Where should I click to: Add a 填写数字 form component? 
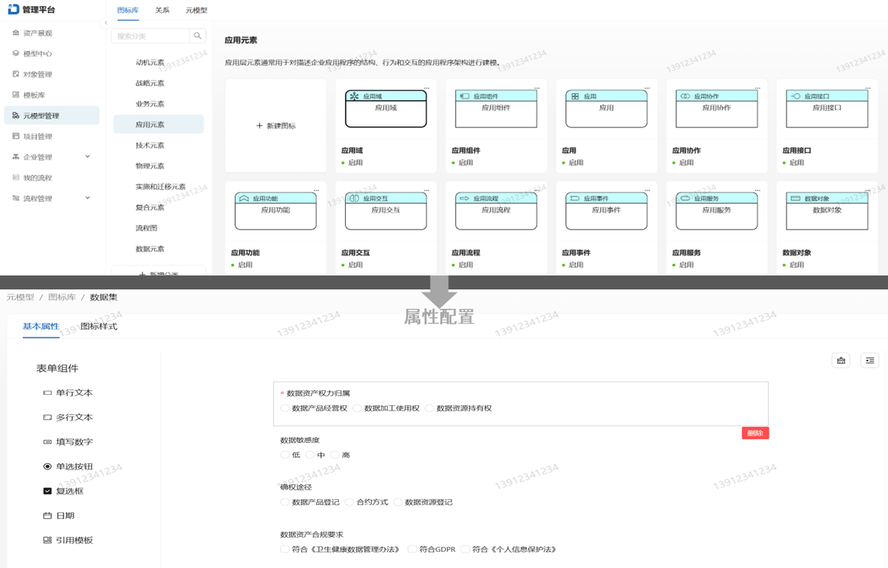68,442
